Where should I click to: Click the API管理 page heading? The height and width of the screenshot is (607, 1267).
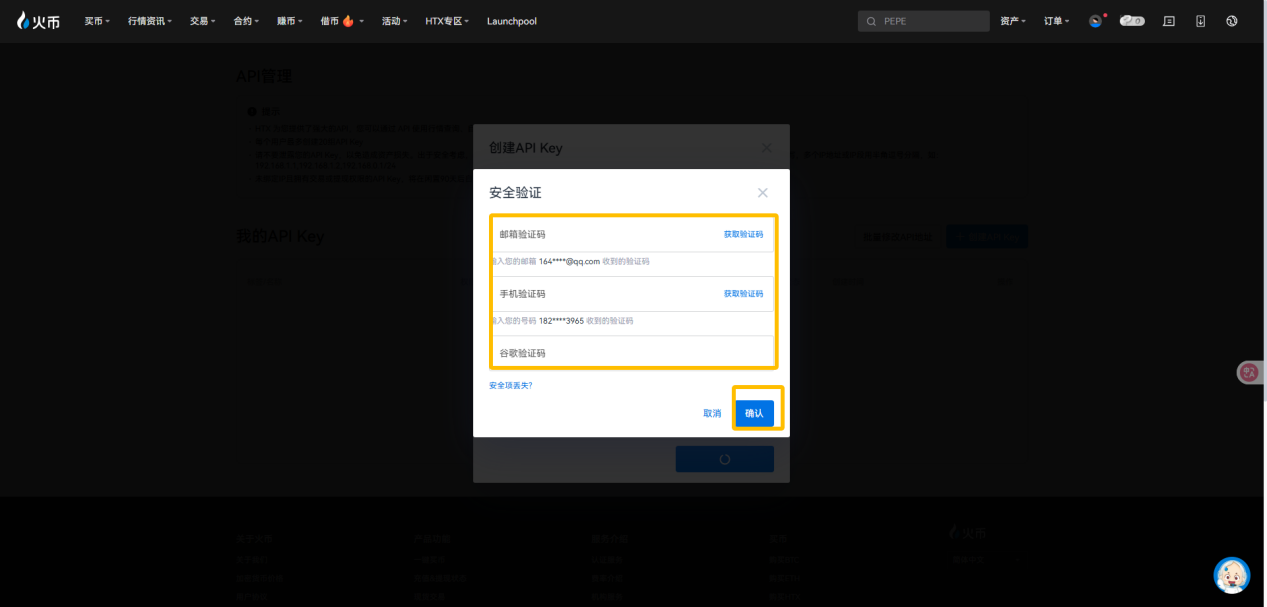point(264,77)
